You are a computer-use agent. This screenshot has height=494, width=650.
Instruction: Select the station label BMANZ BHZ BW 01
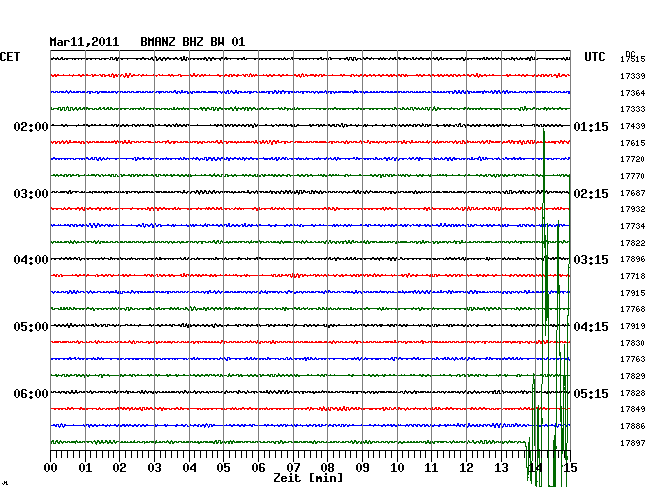click(x=192, y=42)
